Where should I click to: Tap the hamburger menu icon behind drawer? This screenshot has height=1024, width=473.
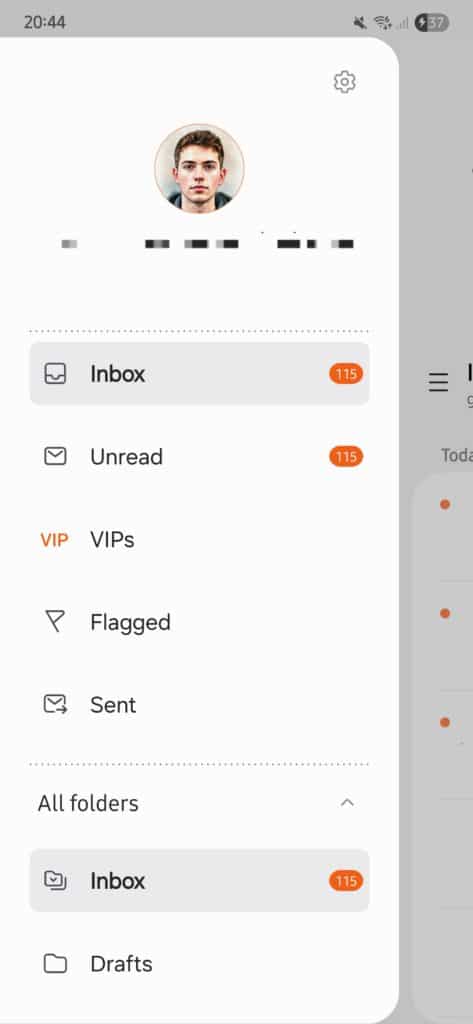438,382
